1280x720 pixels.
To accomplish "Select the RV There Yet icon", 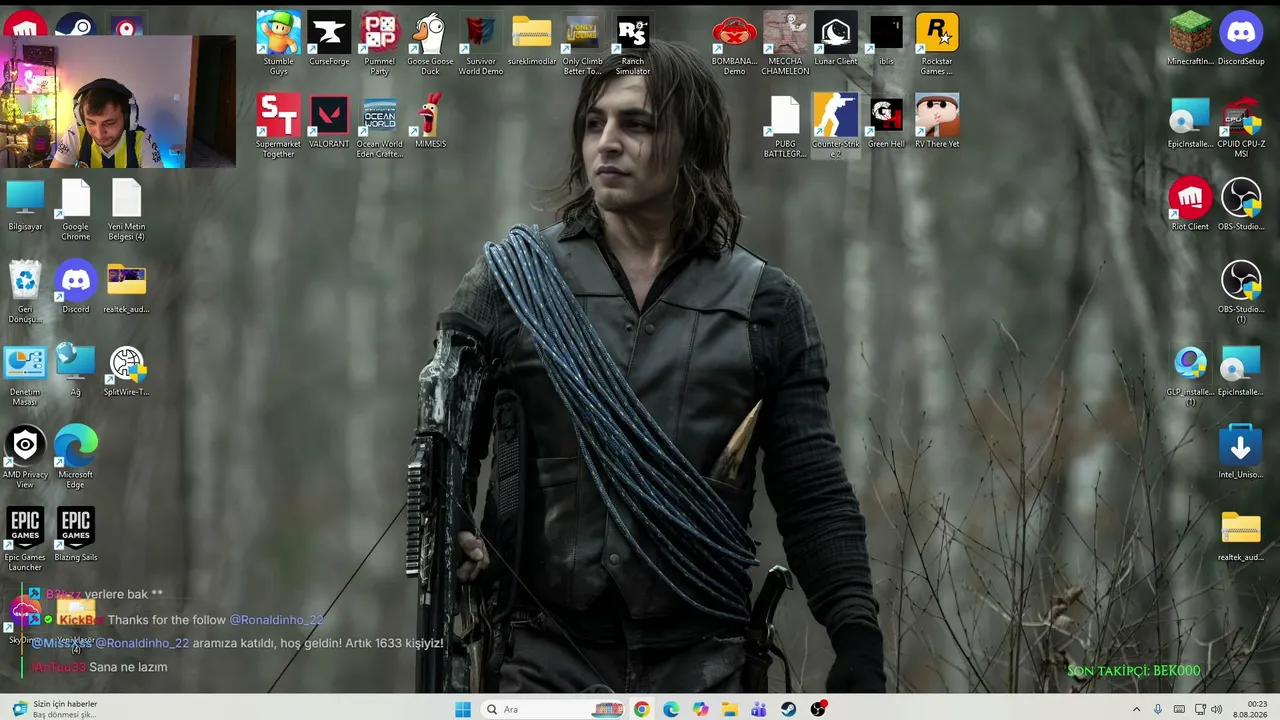I will pos(937,122).
